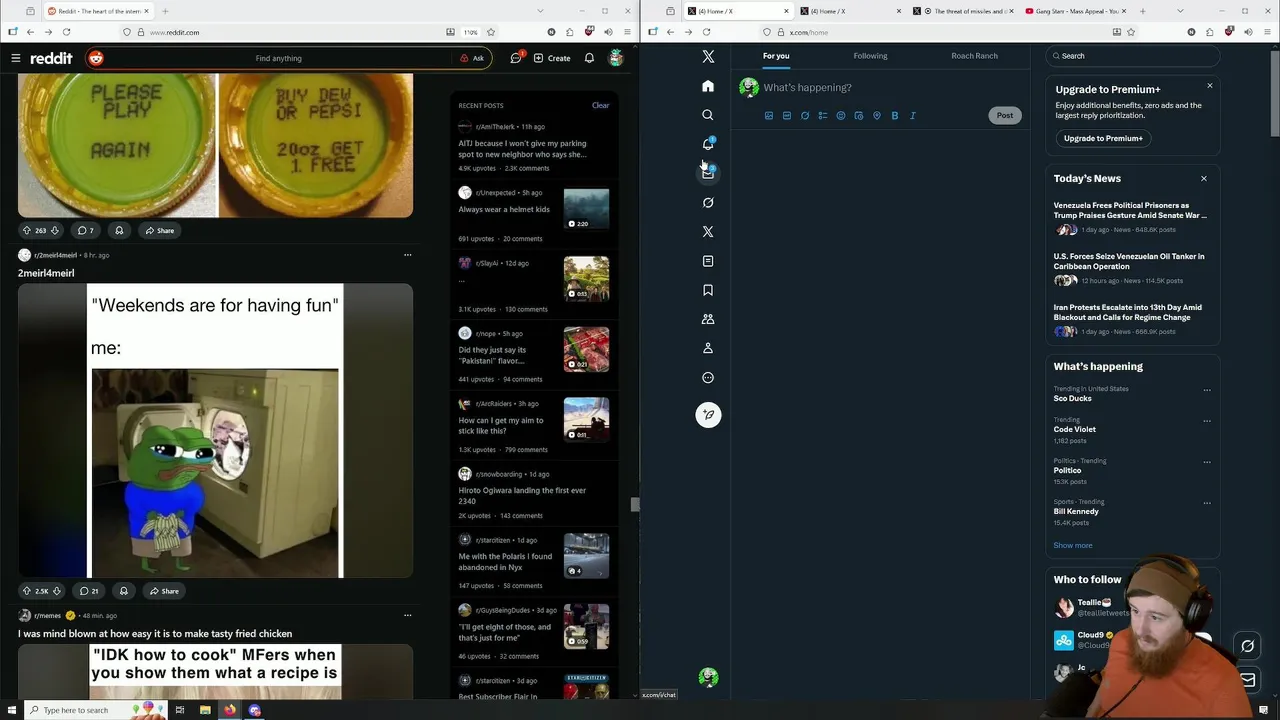Add poll in X composer
Screen dimensions: 1280x720
823,116
